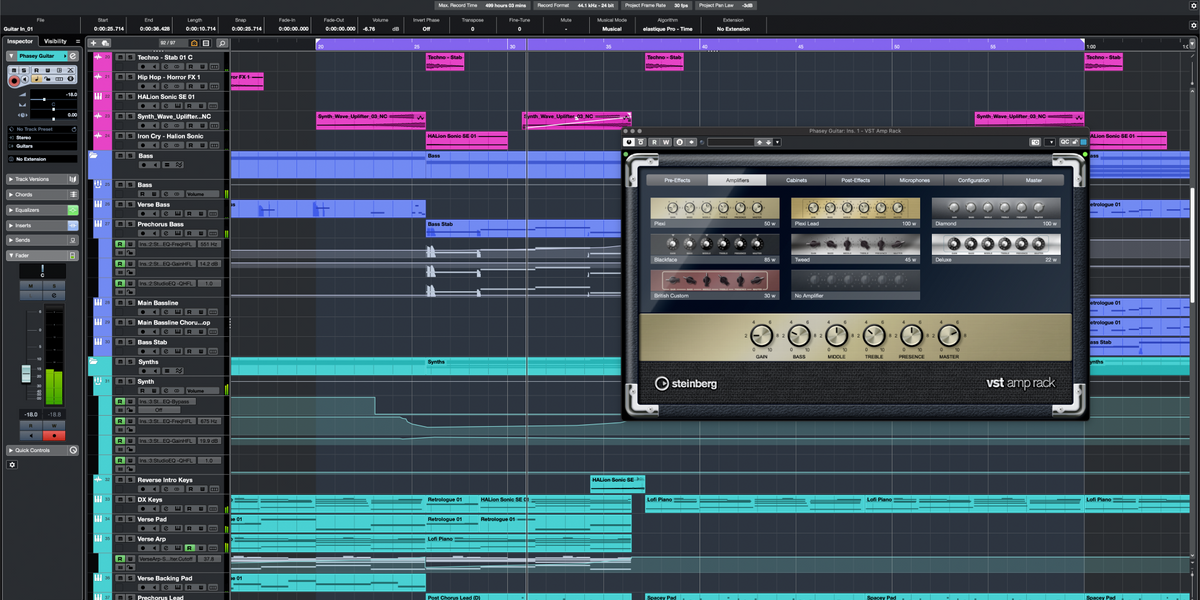Click the Read automation button in plugin header

(654, 142)
